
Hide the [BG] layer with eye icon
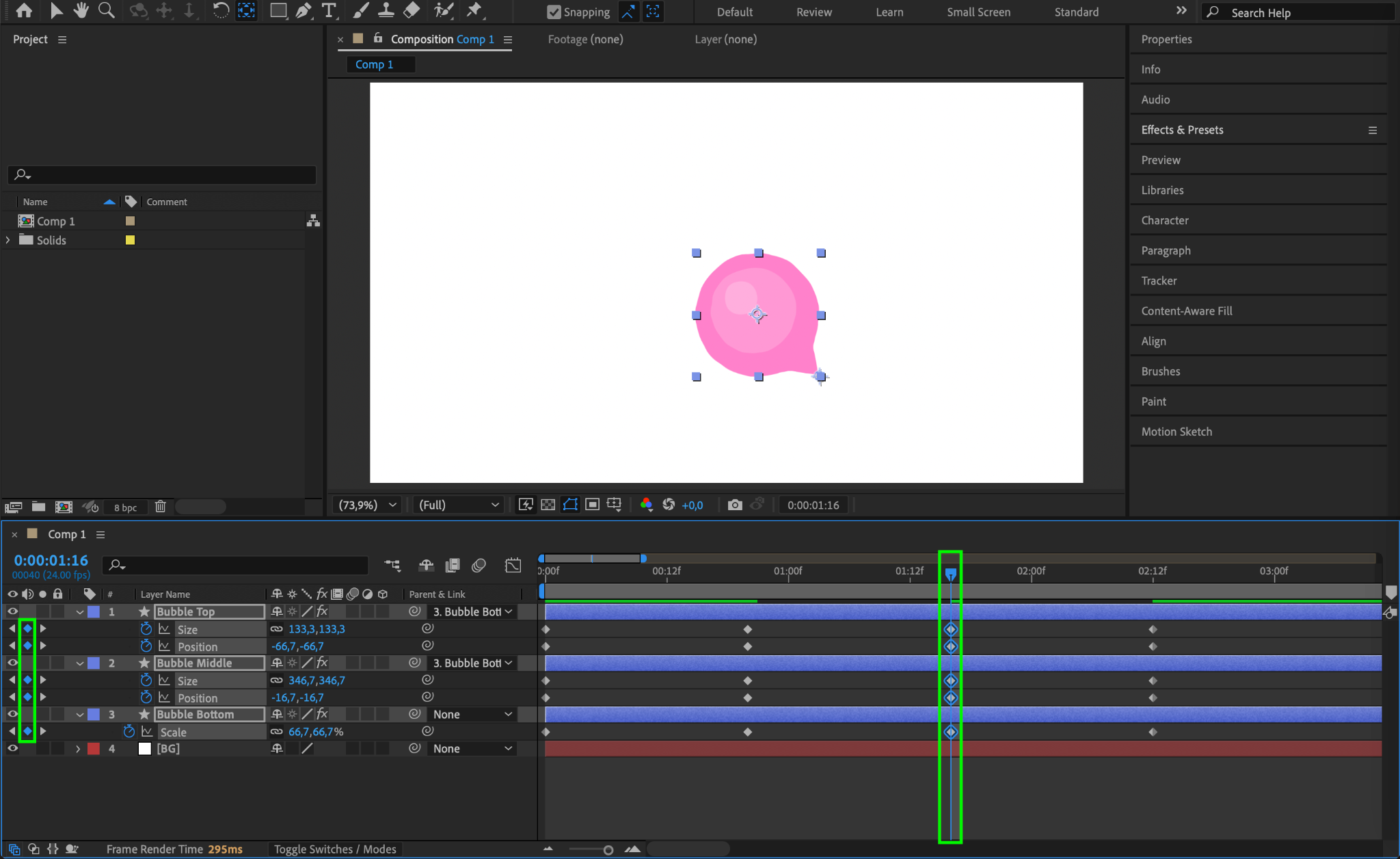(12, 748)
